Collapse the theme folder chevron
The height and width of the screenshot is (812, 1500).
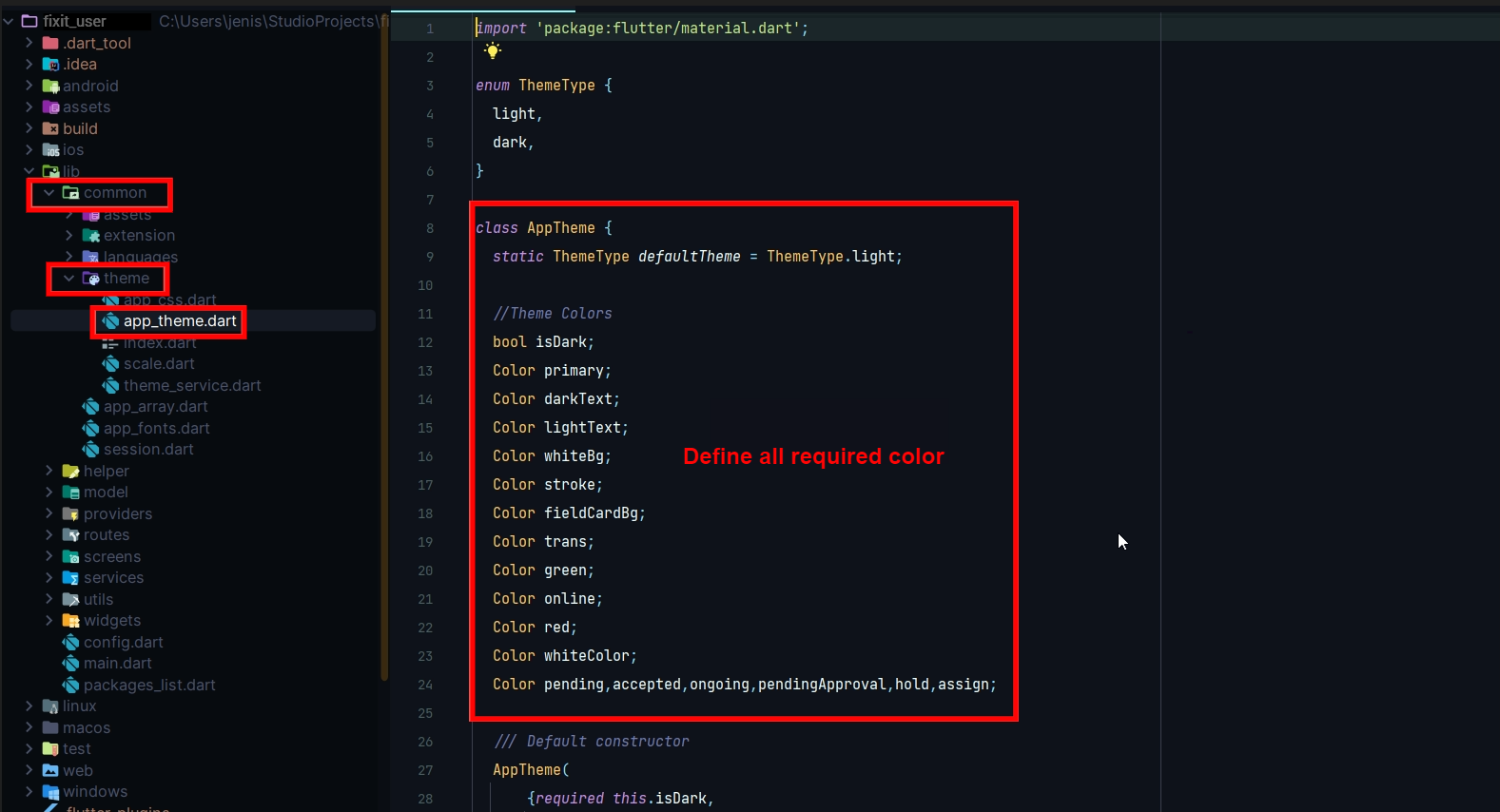(68, 279)
